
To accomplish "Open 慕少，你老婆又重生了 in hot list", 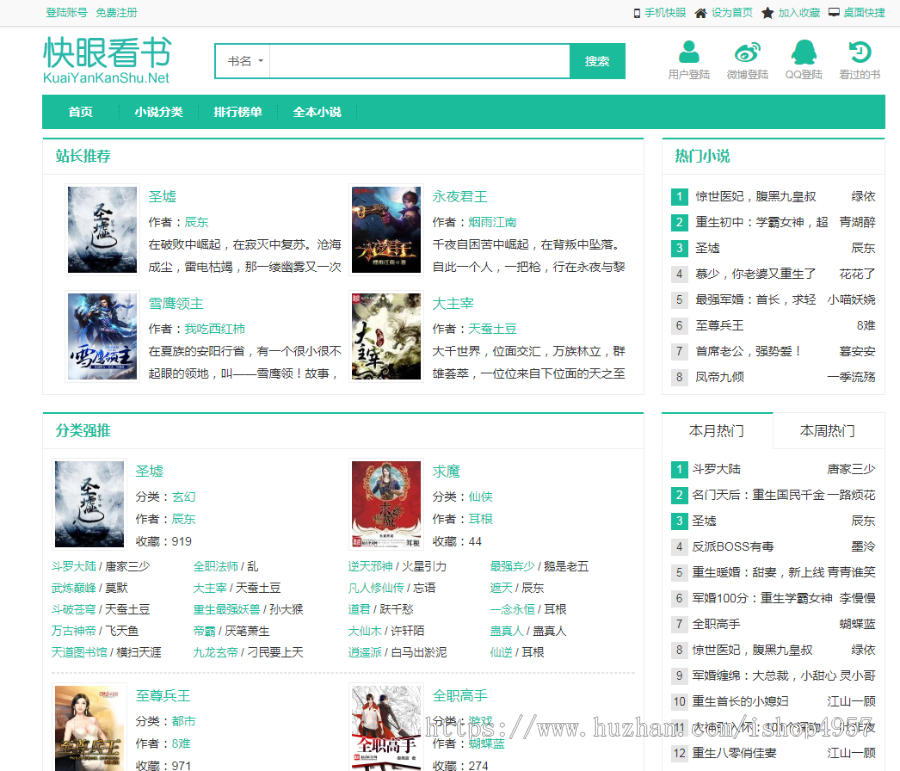I will pos(756,274).
